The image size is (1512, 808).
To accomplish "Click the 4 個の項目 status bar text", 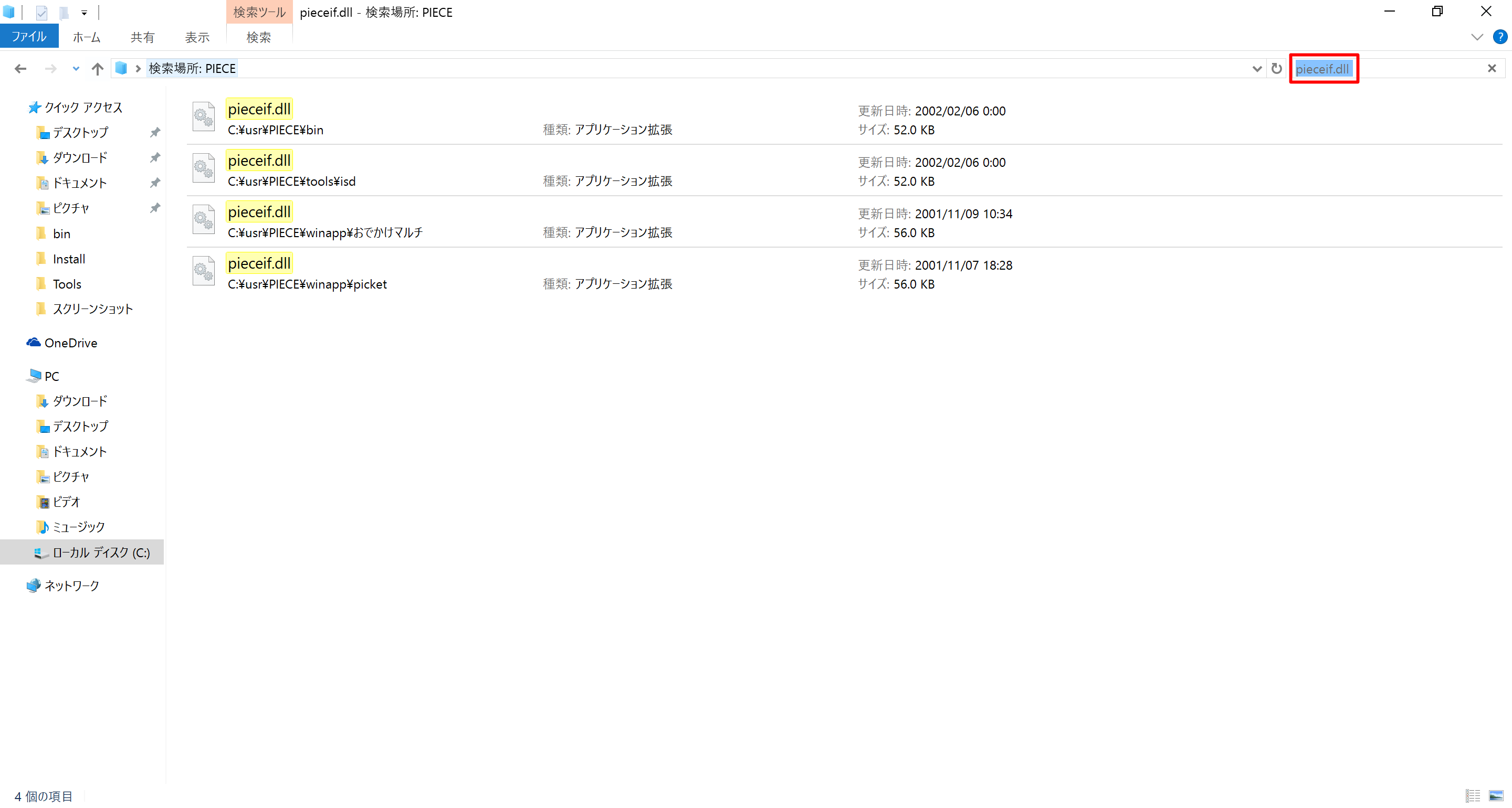I will click(44, 796).
